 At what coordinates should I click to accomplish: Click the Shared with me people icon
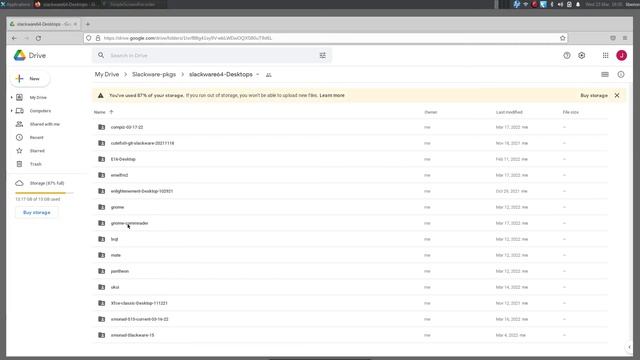(x=19, y=124)
